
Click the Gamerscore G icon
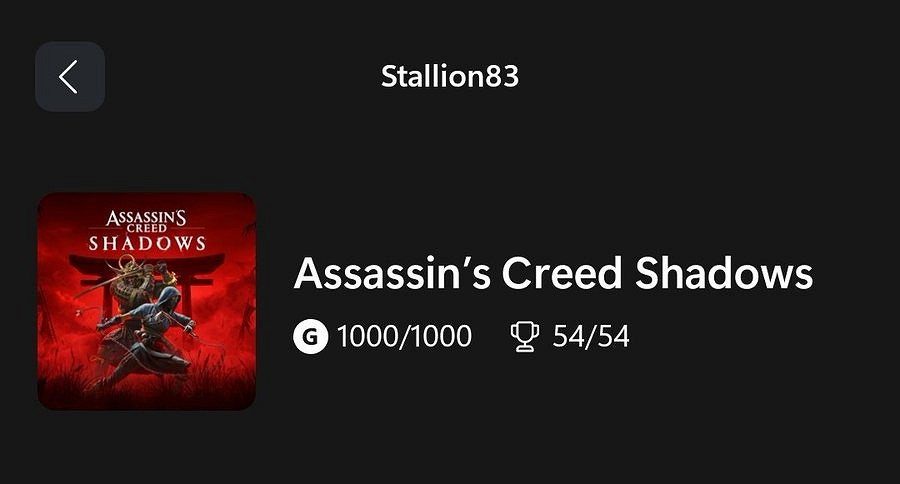pyautogui.click(x=310, y=337)
